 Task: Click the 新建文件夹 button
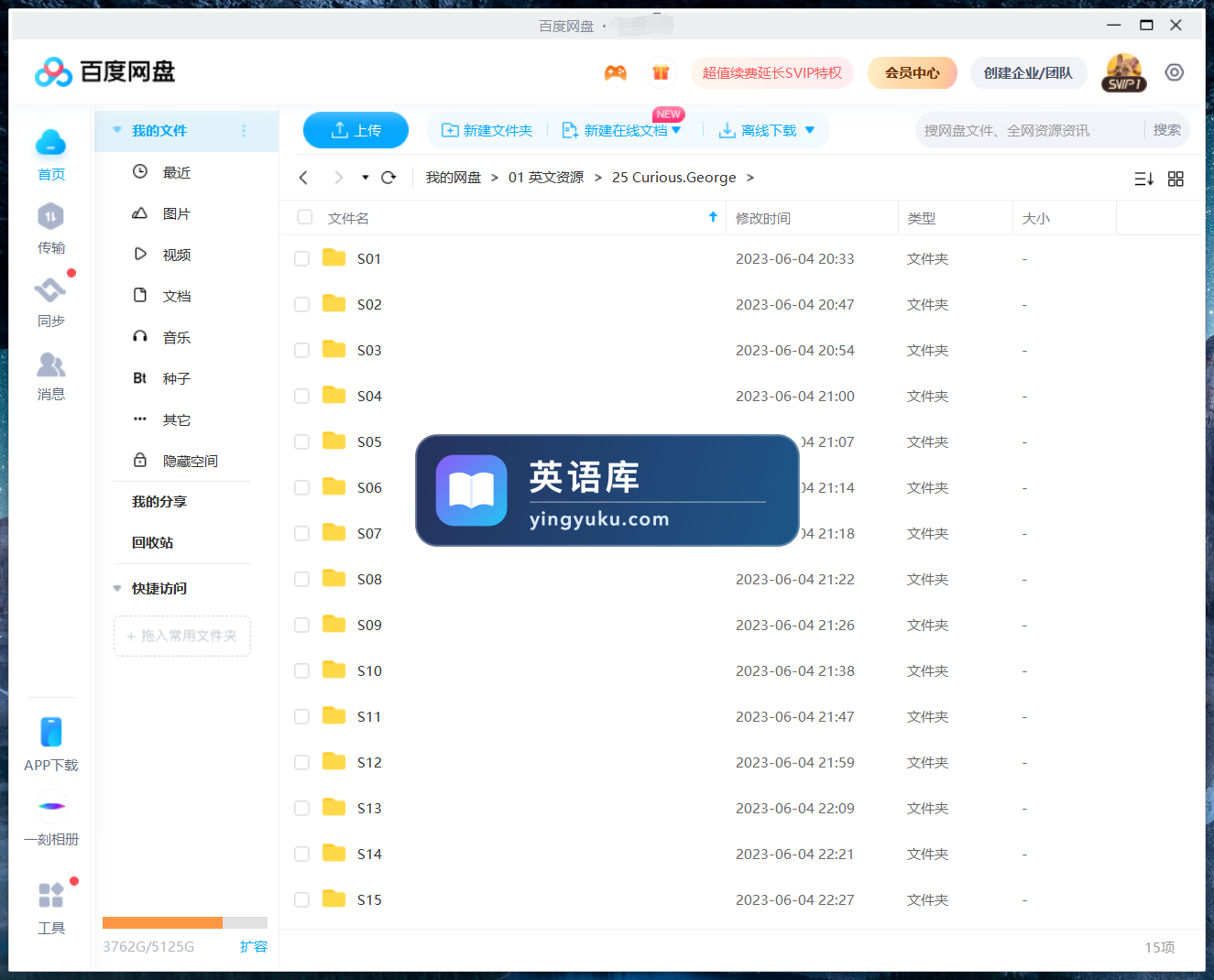click(x=487, y=130)
